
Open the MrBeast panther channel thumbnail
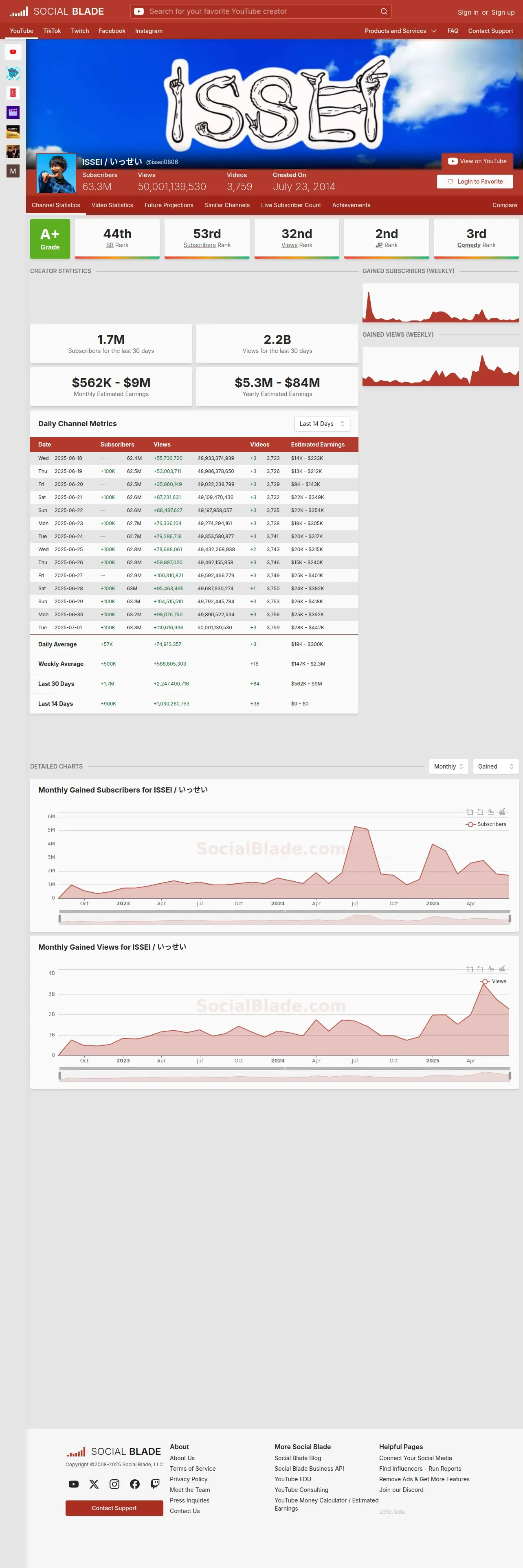(13, 73)
